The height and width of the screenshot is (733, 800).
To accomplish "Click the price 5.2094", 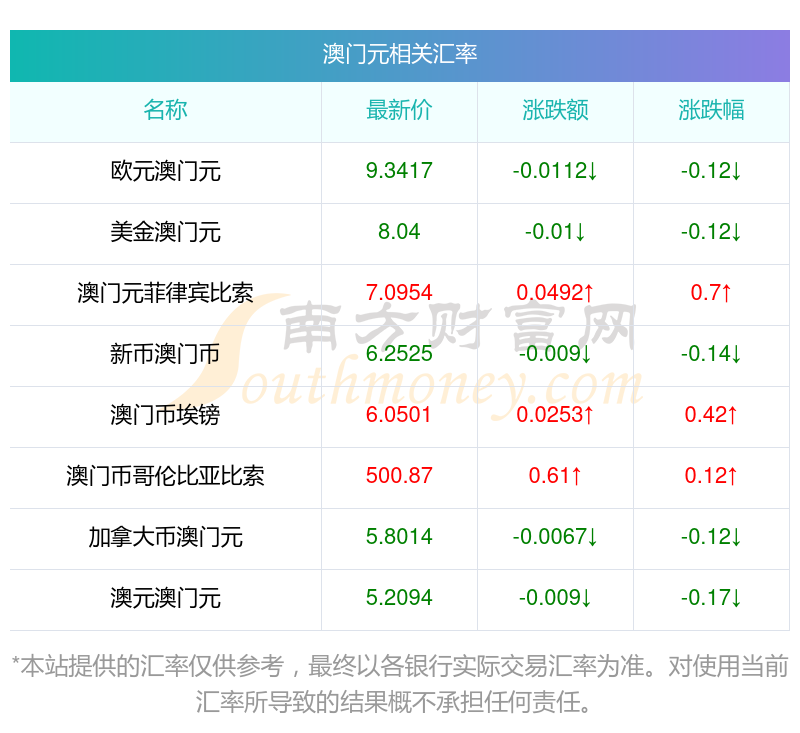I will click(x=399, y=598).
